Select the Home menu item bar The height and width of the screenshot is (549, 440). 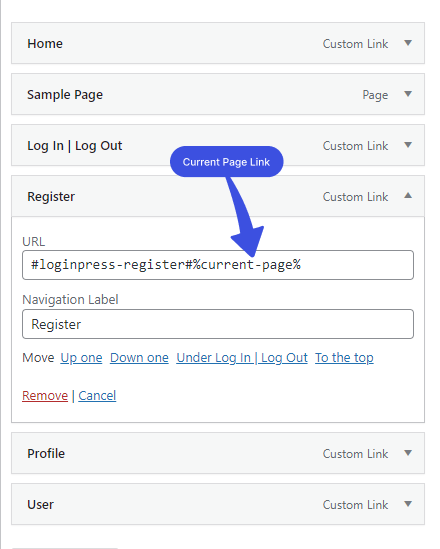218,43
